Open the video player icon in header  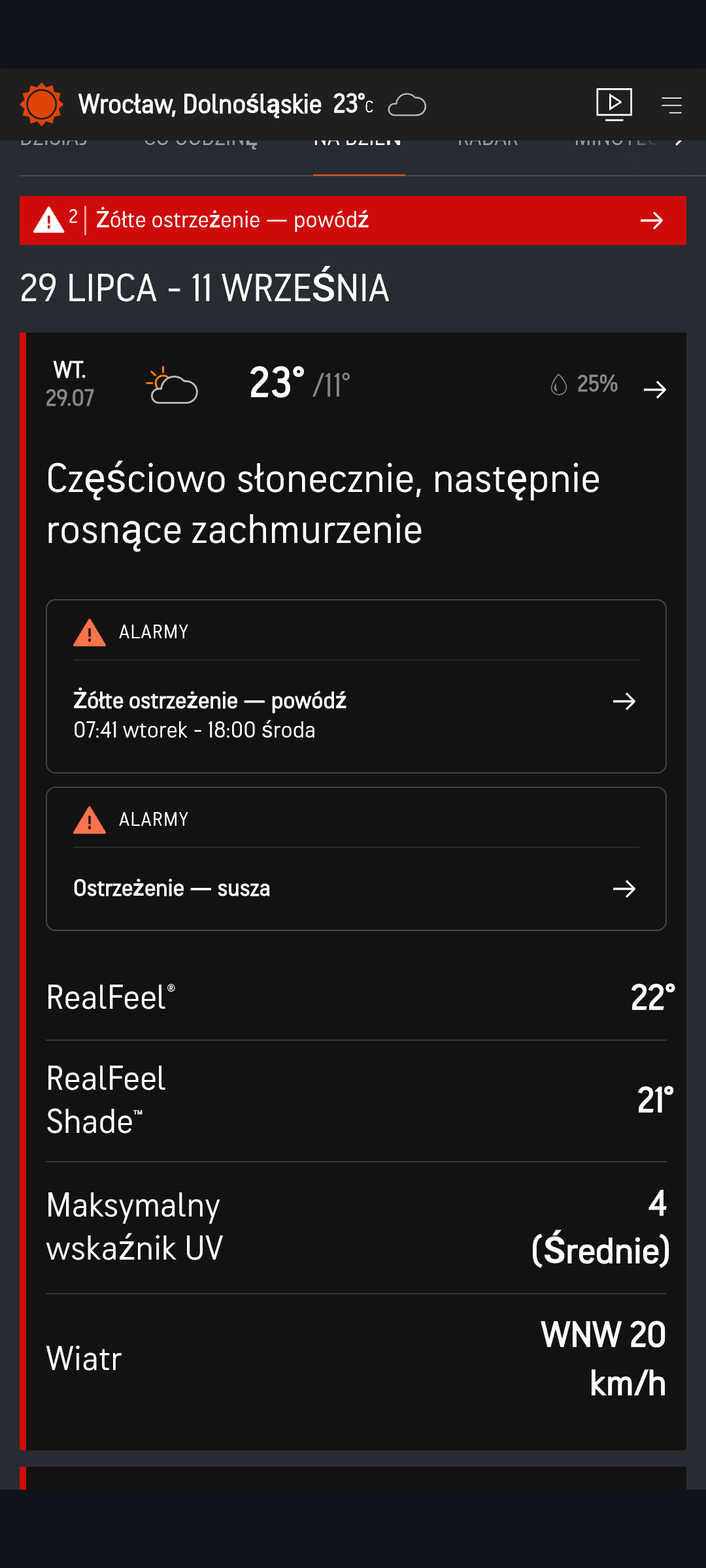[x=614, y=105]
